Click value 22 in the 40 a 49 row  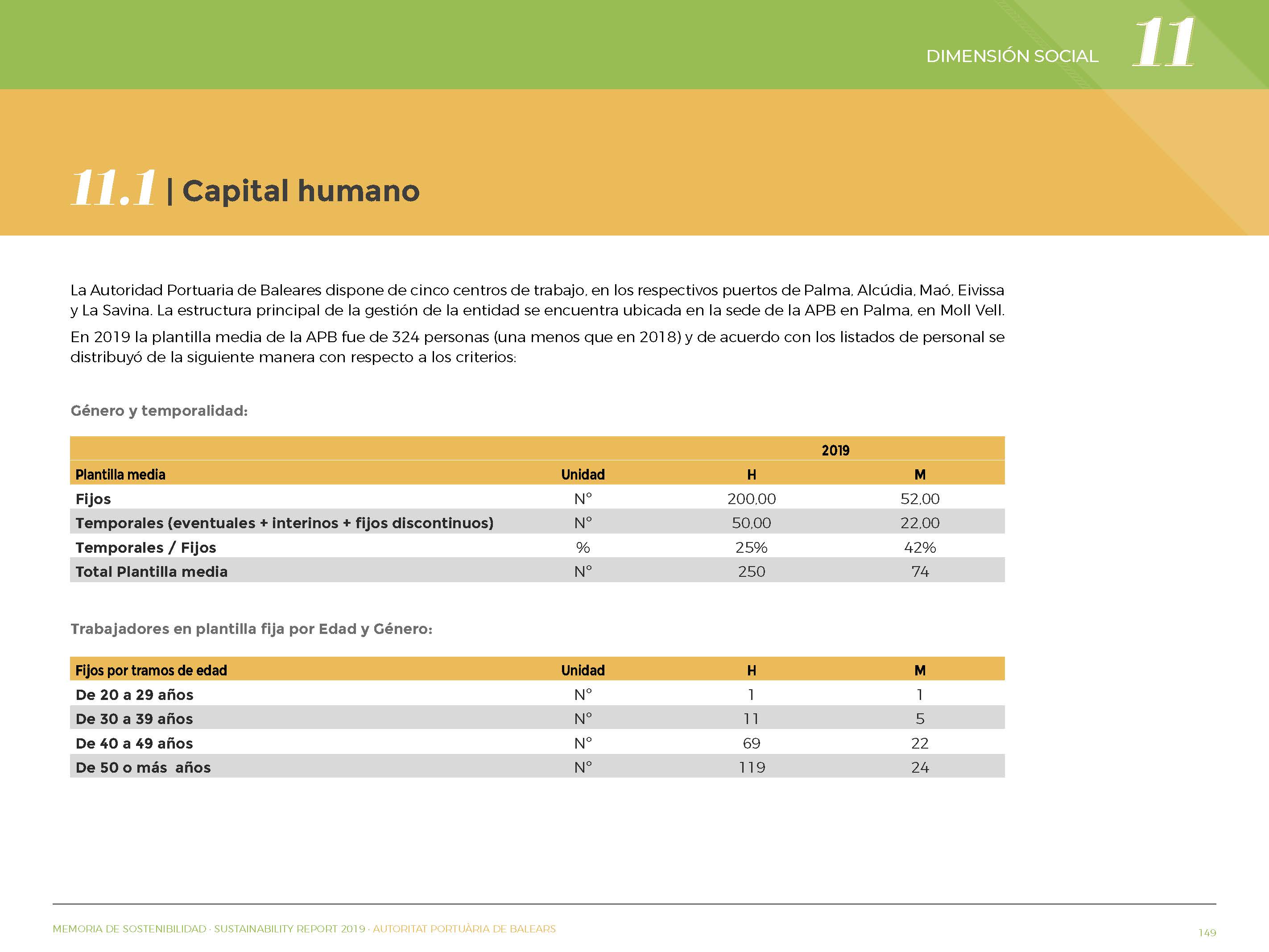pos(920,744)
